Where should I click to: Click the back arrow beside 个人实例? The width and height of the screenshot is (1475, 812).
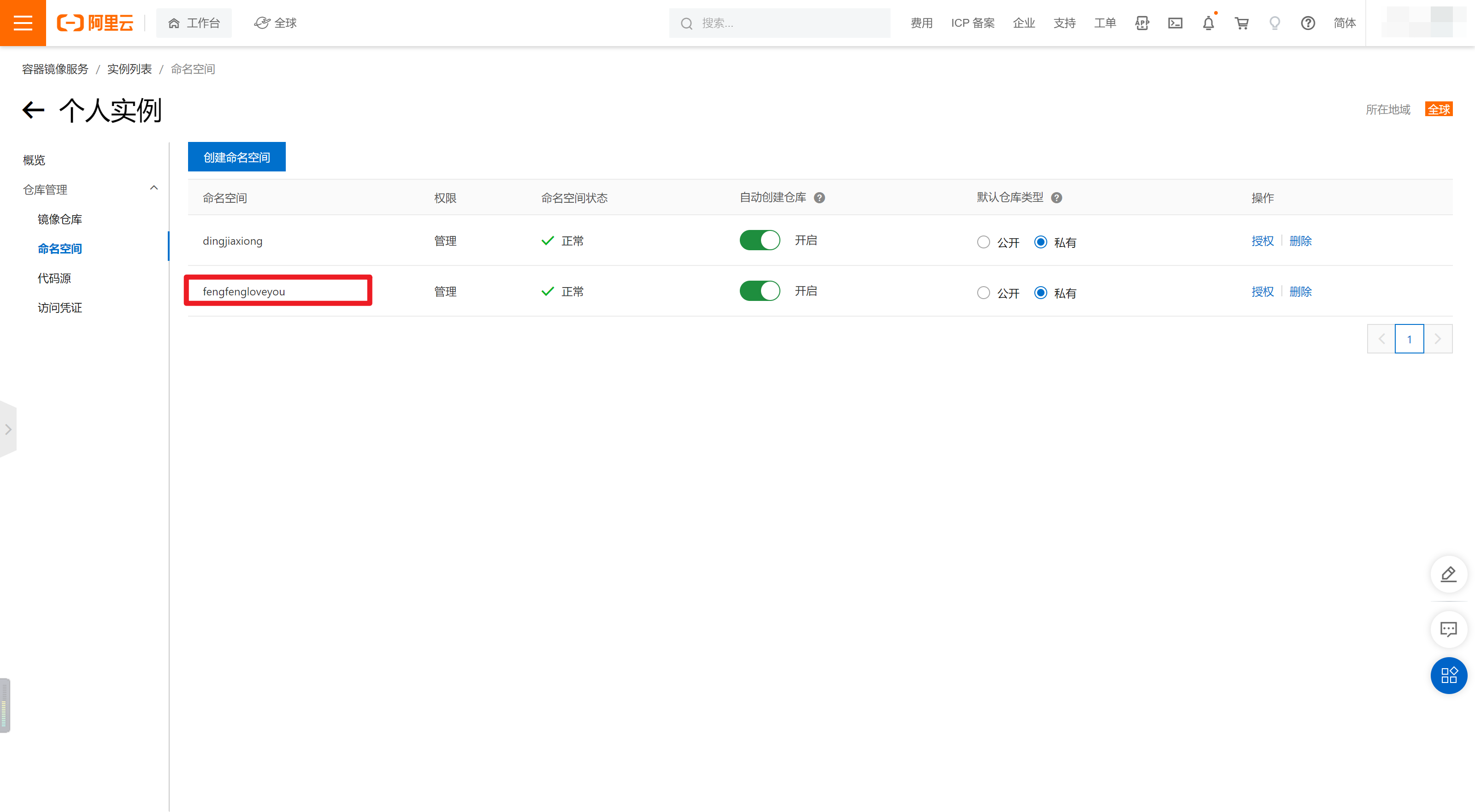pyautogui.click(x=33, y=110)
